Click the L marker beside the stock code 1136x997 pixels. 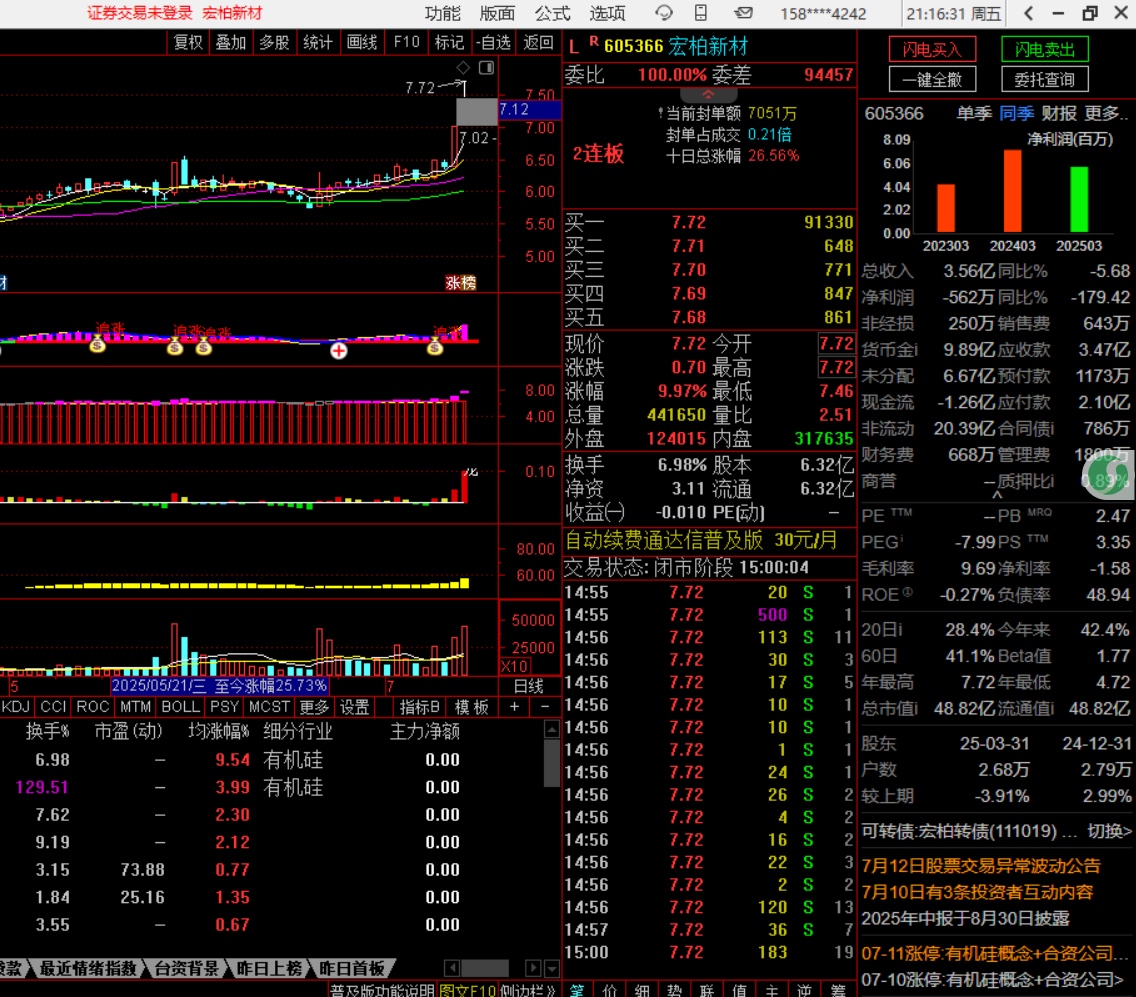click(x=574, y=47)
